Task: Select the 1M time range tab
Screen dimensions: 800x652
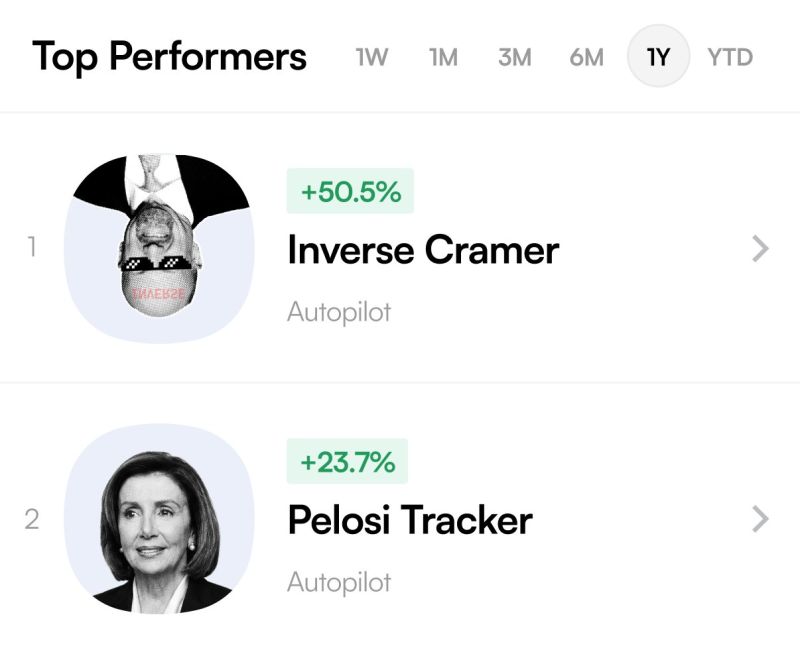Action: pyautogui.click(x=443, y=57)
